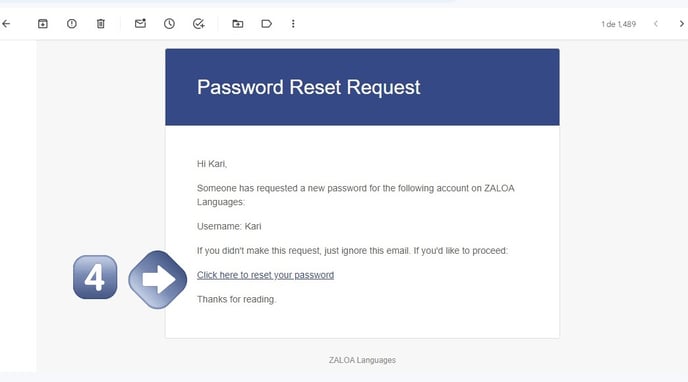Go back to inbox with back arrow
The image size is (688, 382).
[x=6, y=24]
